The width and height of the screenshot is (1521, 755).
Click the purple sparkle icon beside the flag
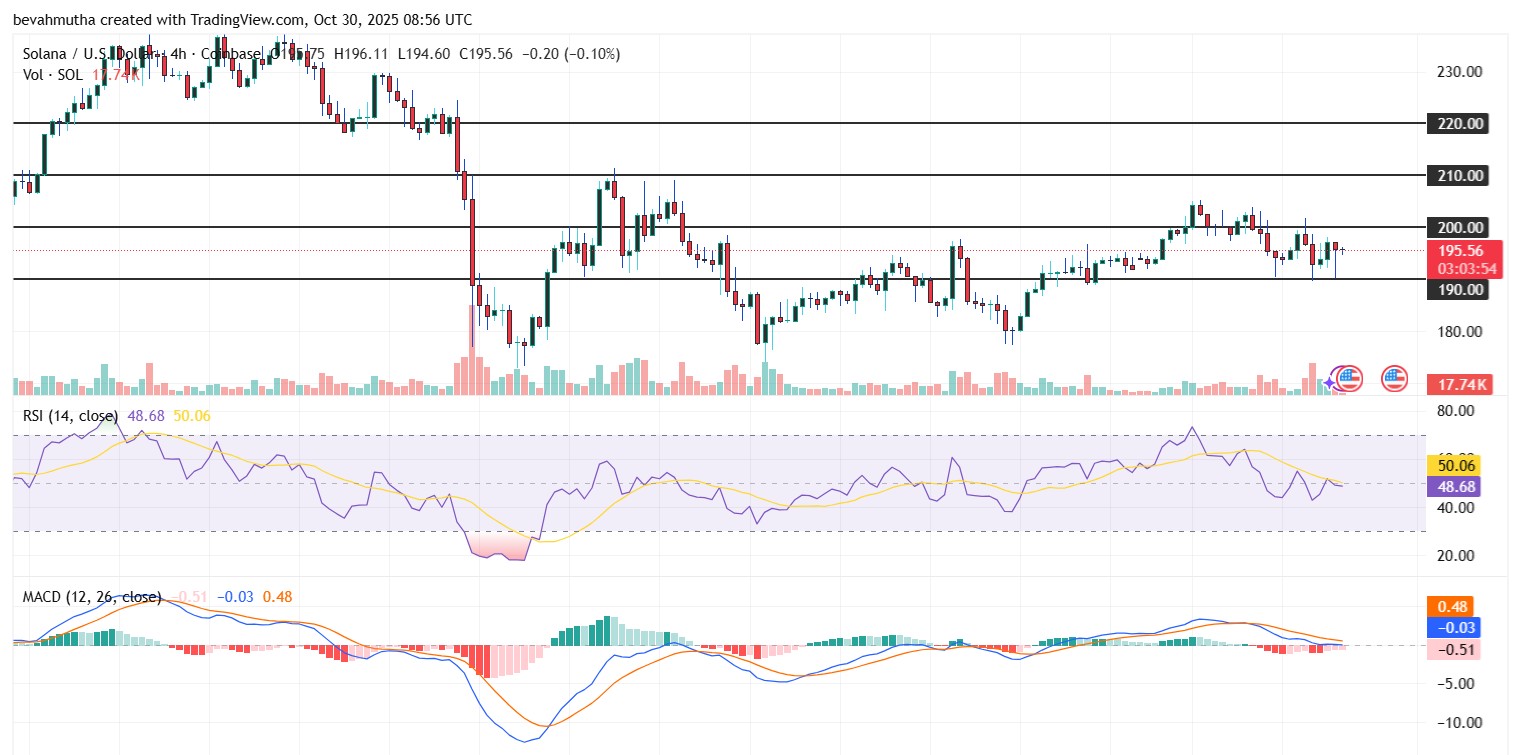pos(1330,382)
